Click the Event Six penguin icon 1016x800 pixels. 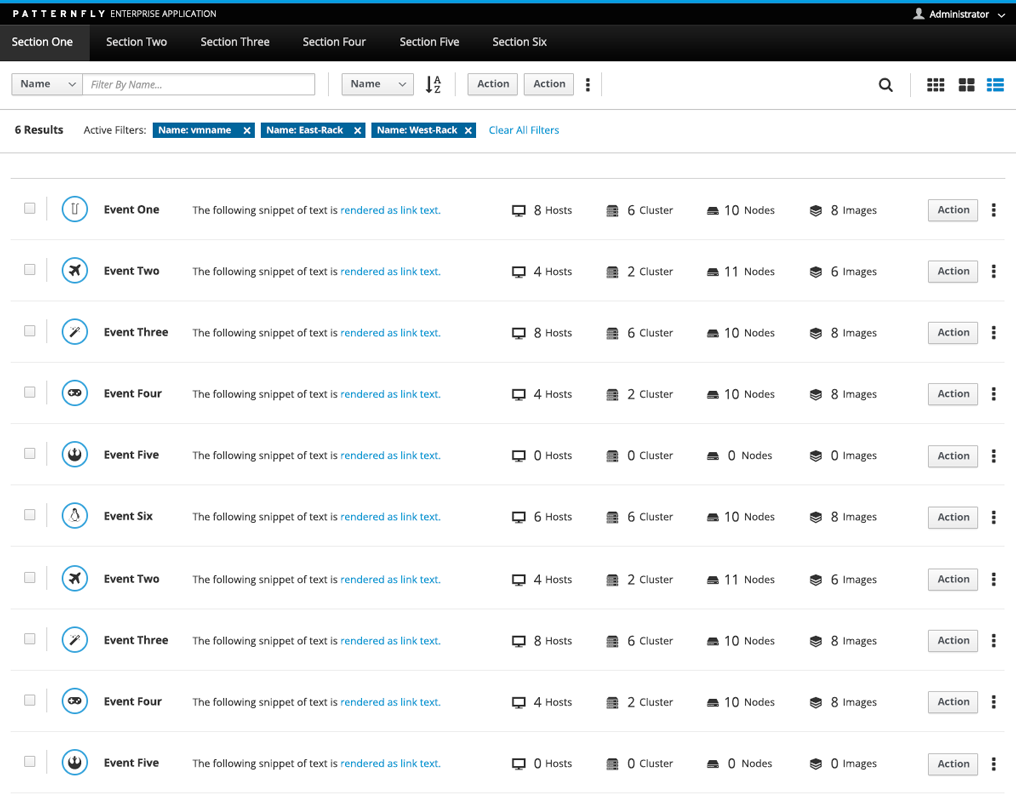(75, 516)
